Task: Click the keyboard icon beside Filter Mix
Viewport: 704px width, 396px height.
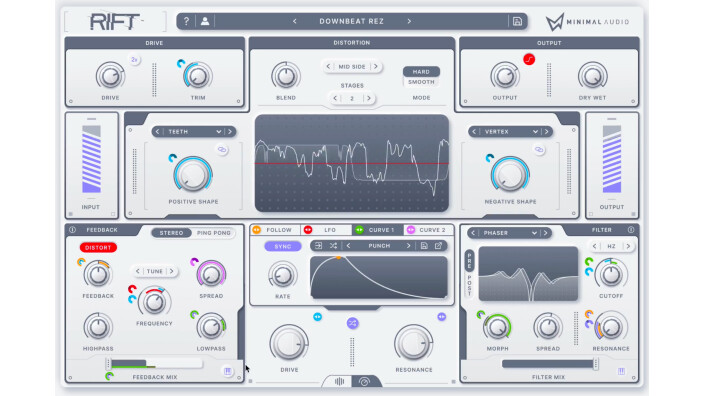Action: coord(621,371)
